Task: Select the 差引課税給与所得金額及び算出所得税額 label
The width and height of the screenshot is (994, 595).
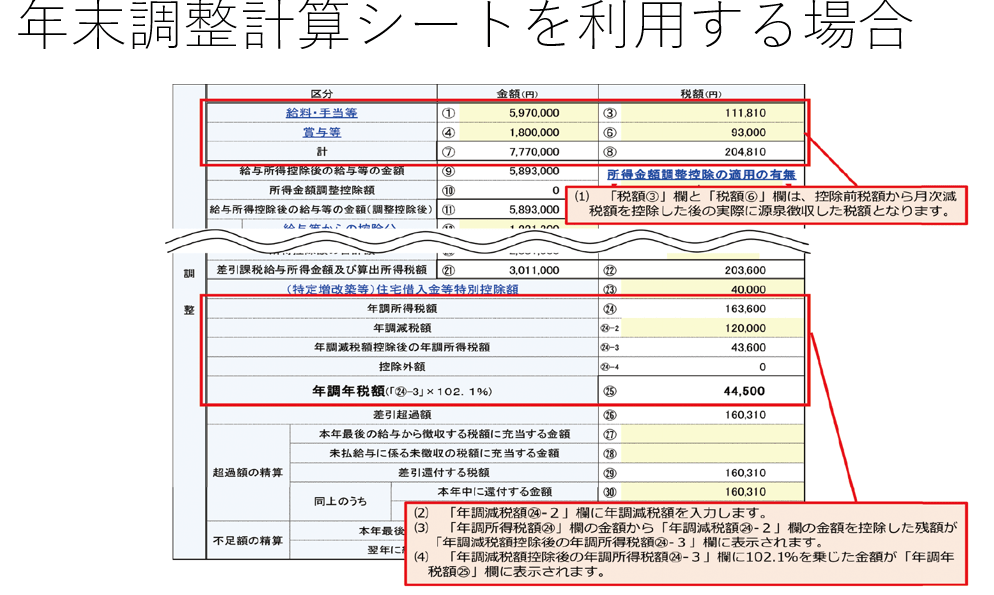Action: pos(321,270)
